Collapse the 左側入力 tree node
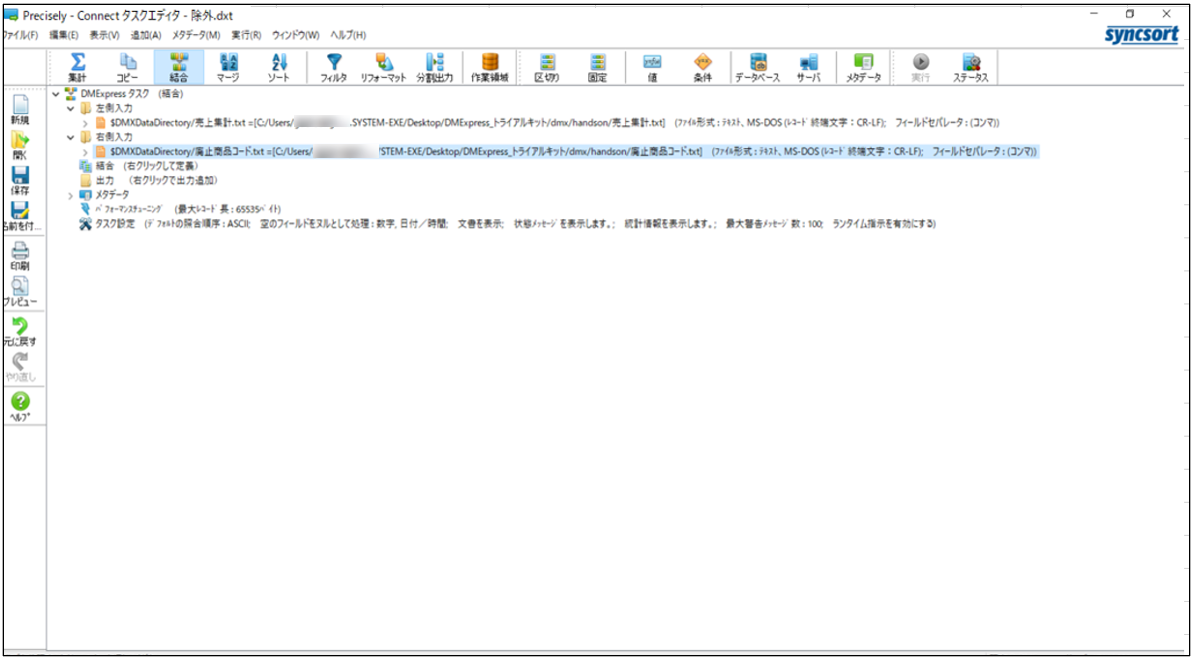1192x658 pixels. click(x=71, y=108)
